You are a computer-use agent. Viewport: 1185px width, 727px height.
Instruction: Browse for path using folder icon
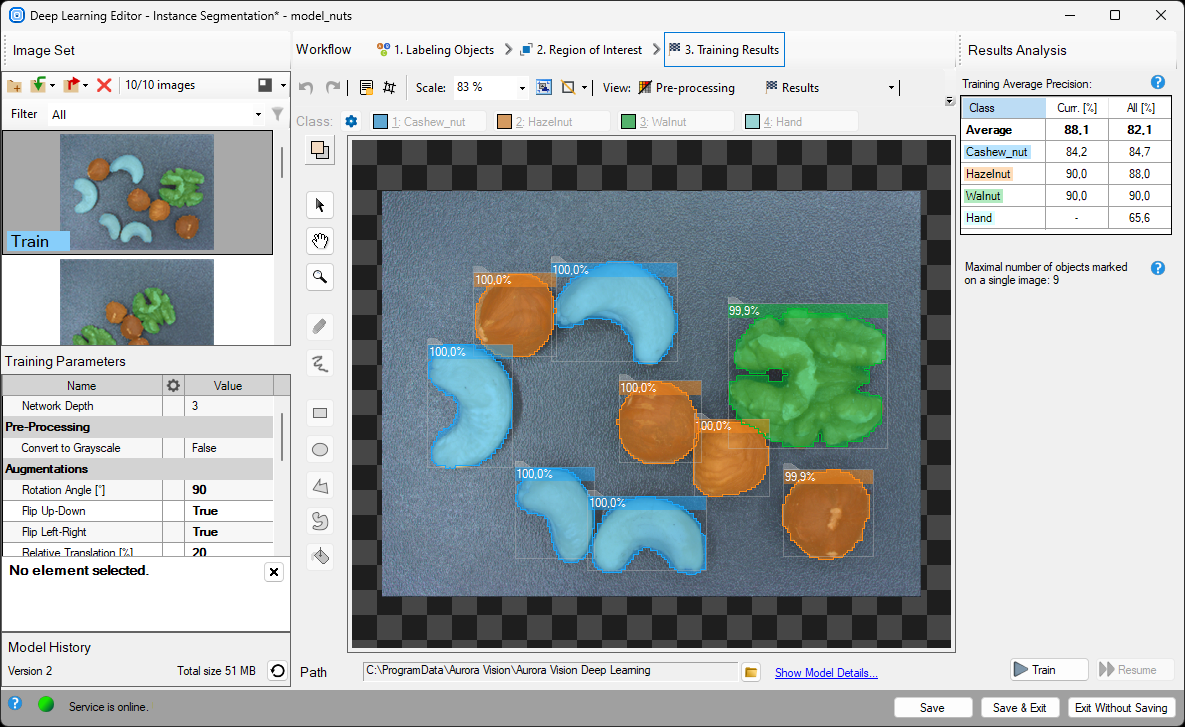(752, 672)
